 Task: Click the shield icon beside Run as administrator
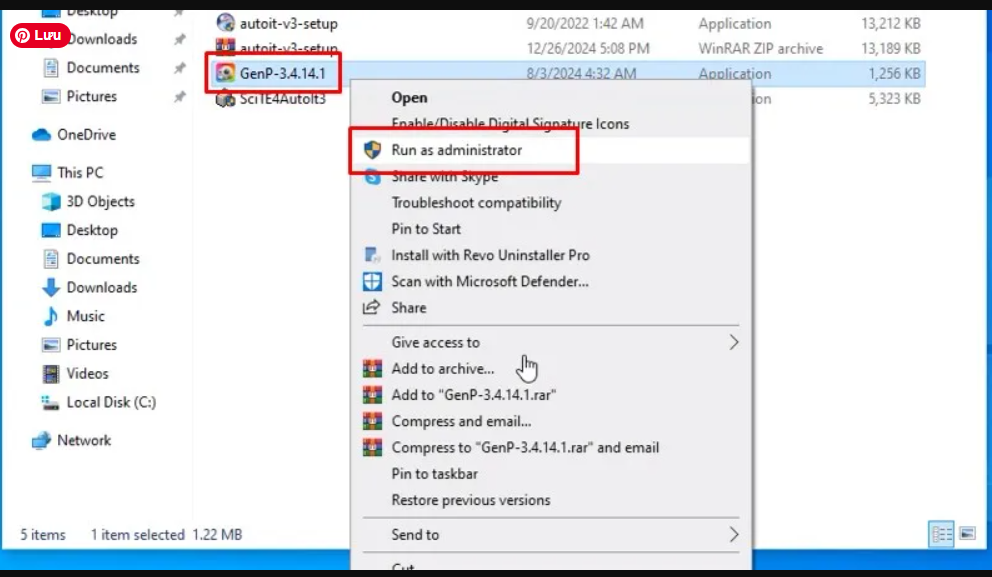373,150
